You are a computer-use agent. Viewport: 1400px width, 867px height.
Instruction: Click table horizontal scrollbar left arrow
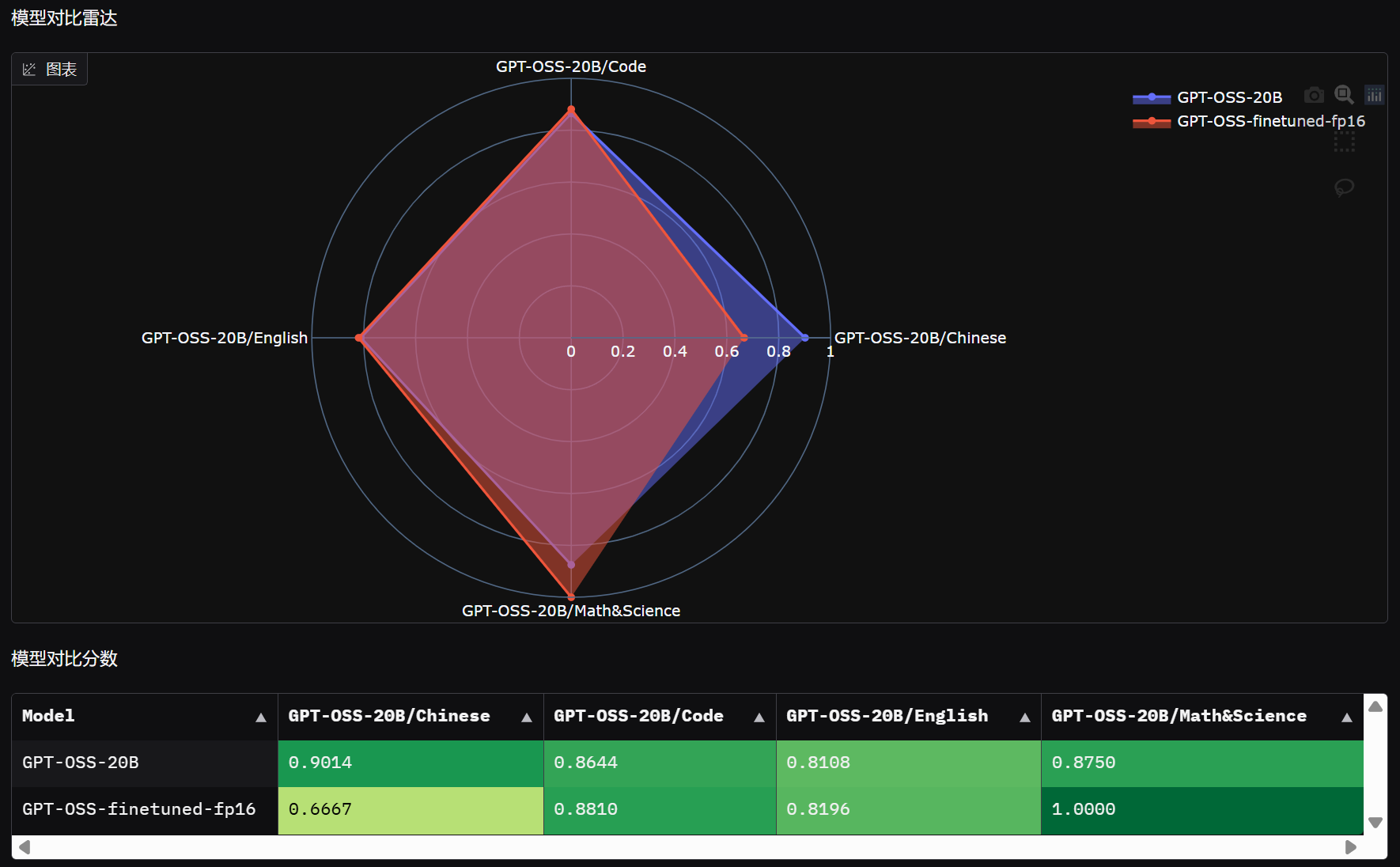(x=25, y=847)
